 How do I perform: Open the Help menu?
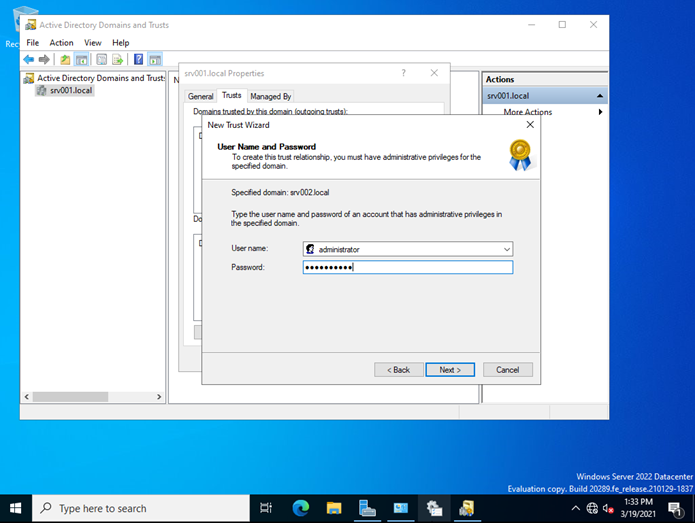pos(120,43)
